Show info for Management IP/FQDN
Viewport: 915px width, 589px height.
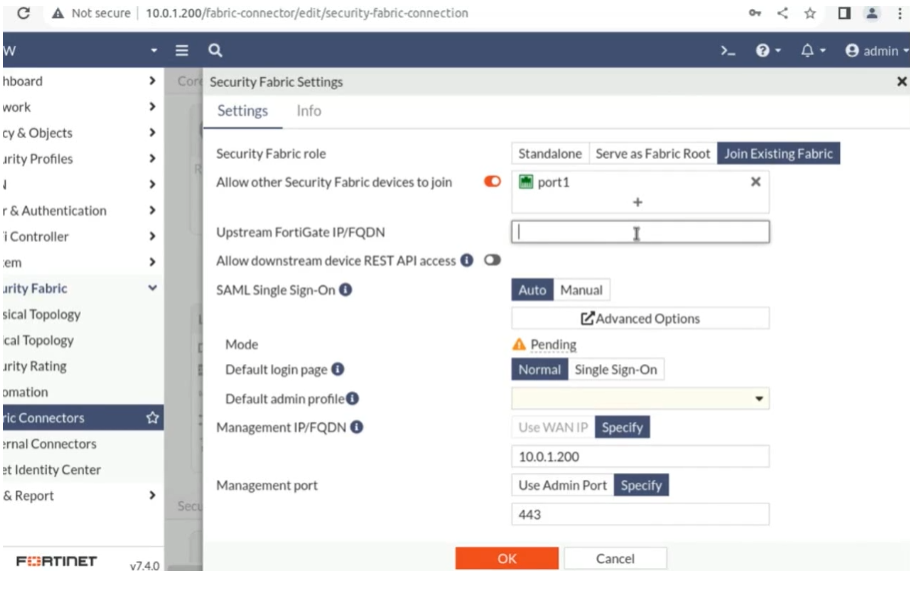[x=357, y=427]
